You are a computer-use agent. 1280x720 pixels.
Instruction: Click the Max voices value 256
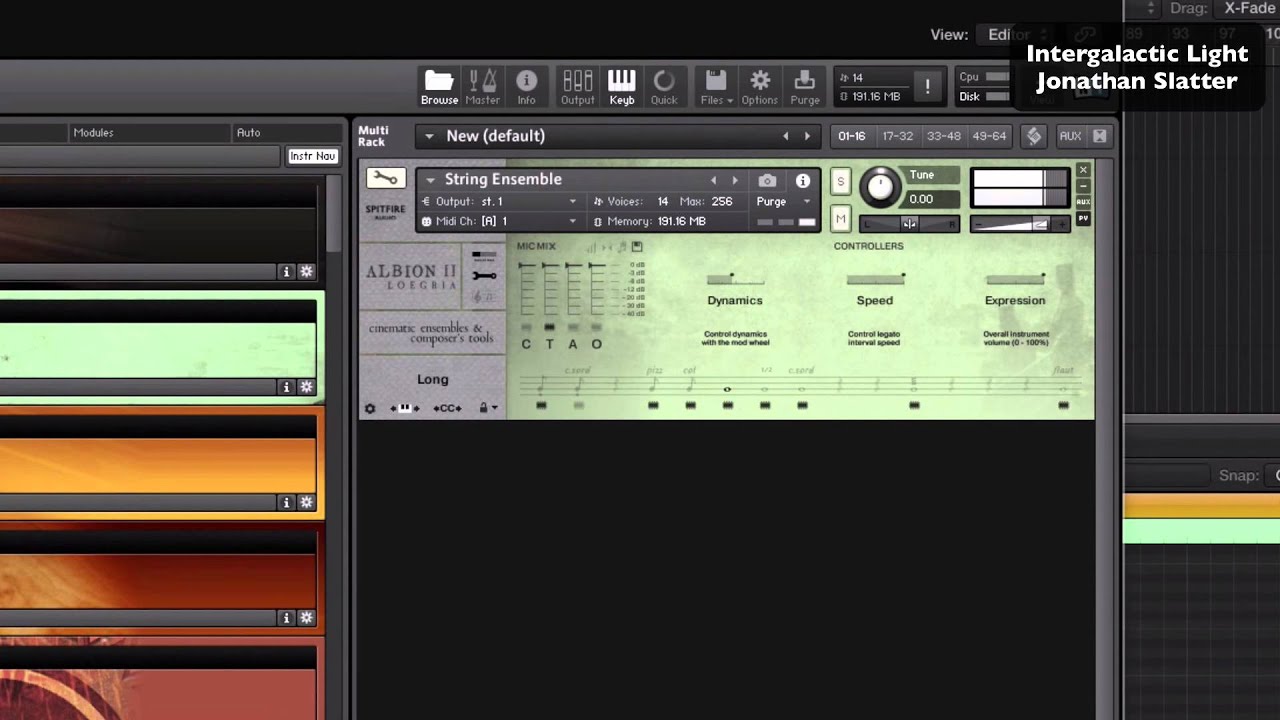722,201
